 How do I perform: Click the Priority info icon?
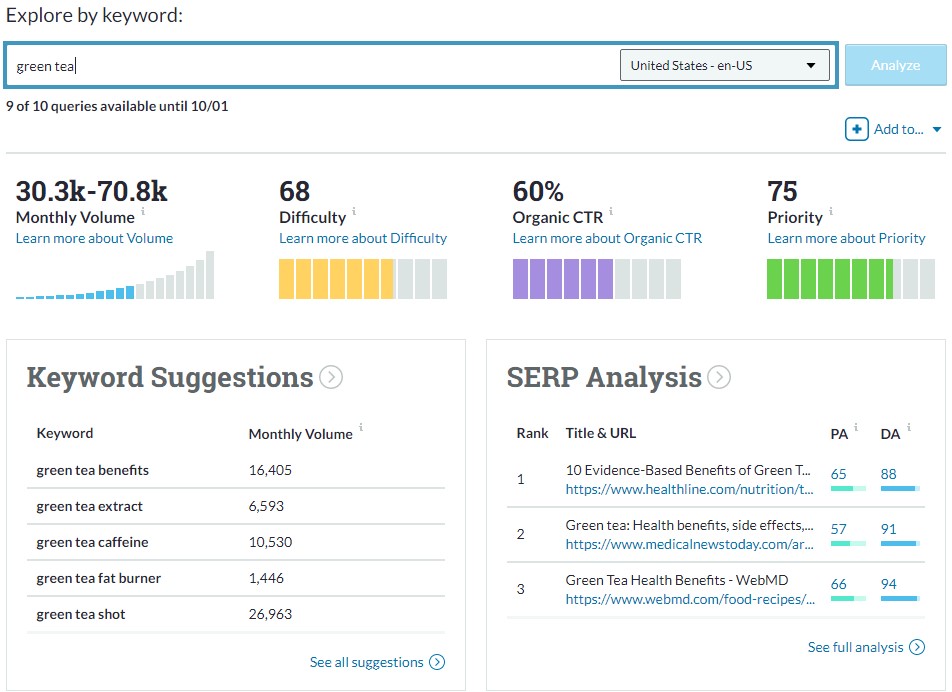831,211
